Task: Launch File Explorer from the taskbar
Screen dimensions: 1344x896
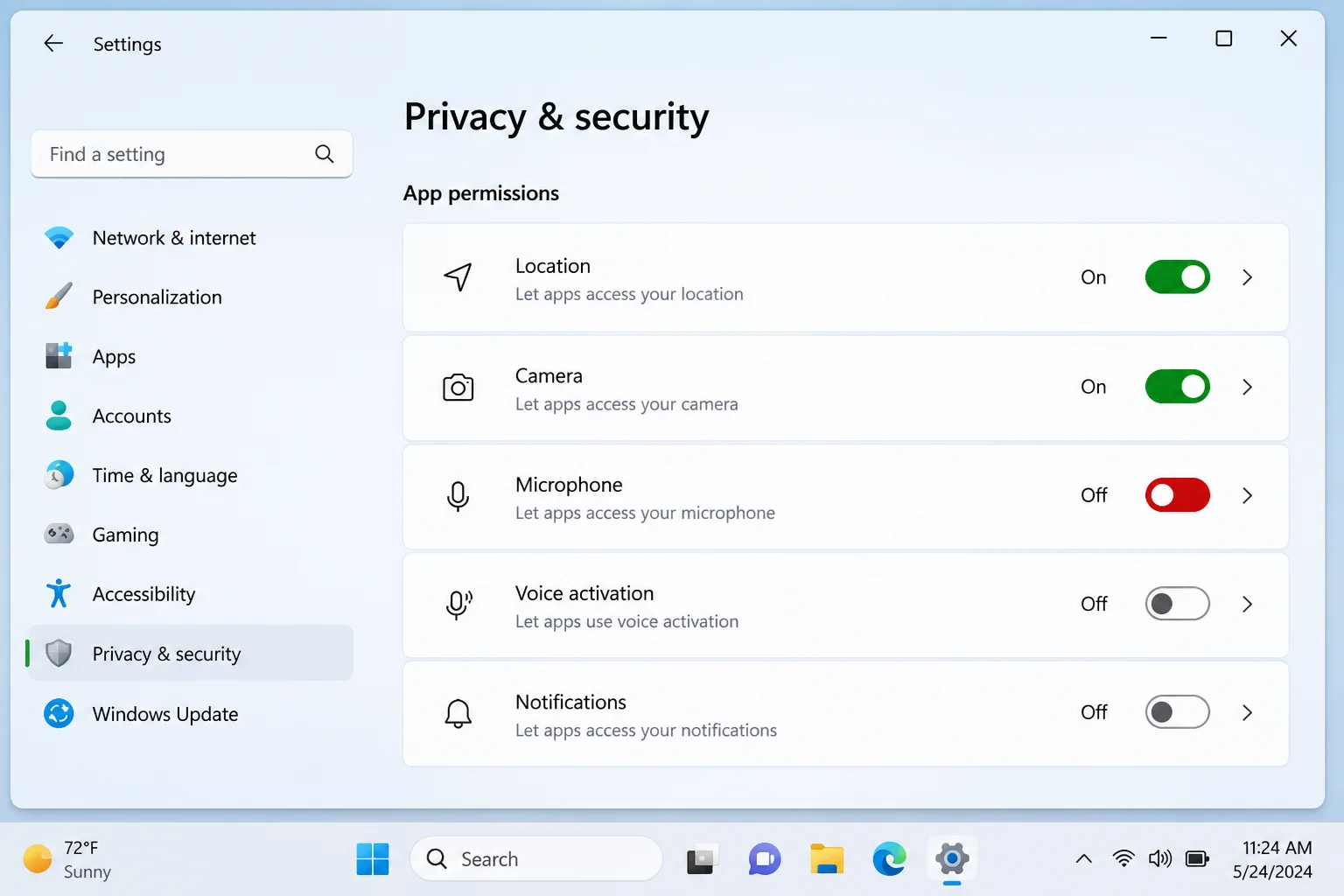Action: click(x=827, y=859)
